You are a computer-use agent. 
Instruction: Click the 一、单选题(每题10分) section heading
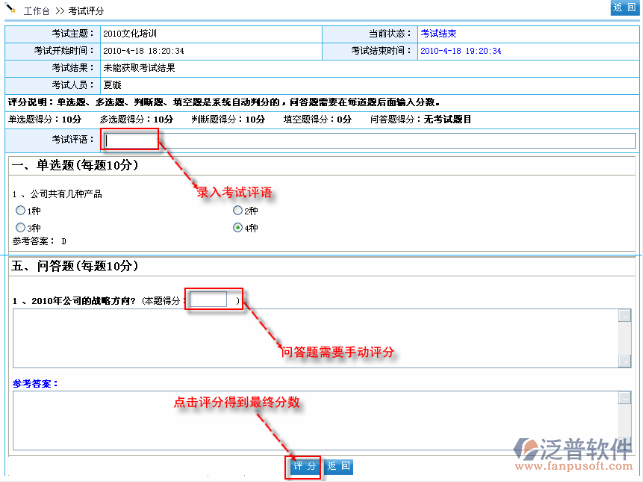point(75,165)
